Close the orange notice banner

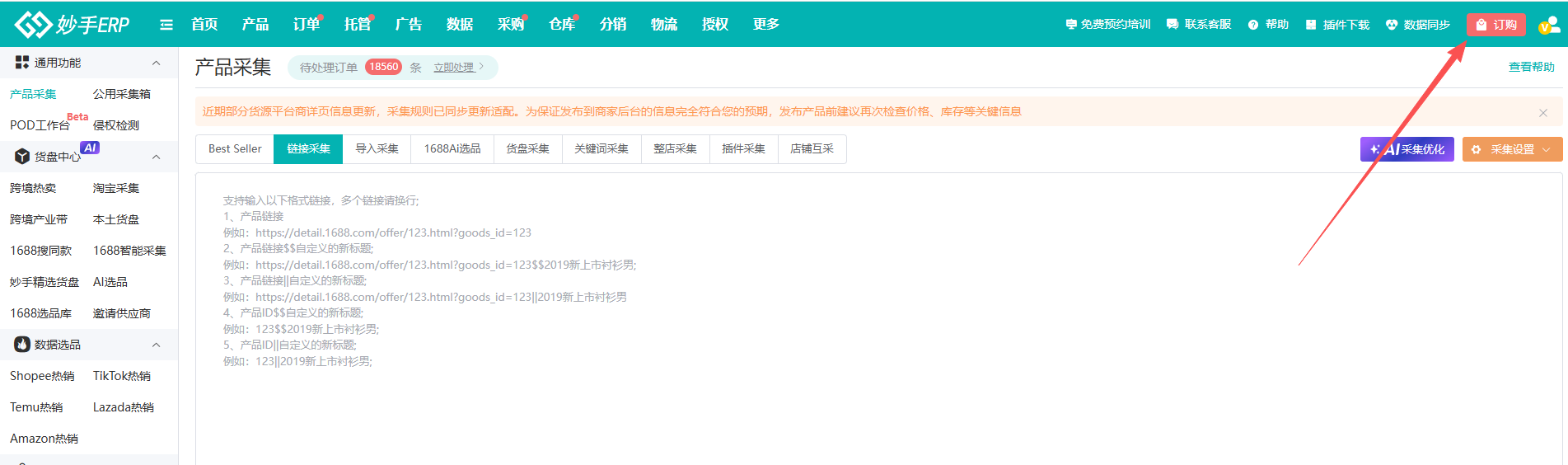click(x=1543, y=112)
